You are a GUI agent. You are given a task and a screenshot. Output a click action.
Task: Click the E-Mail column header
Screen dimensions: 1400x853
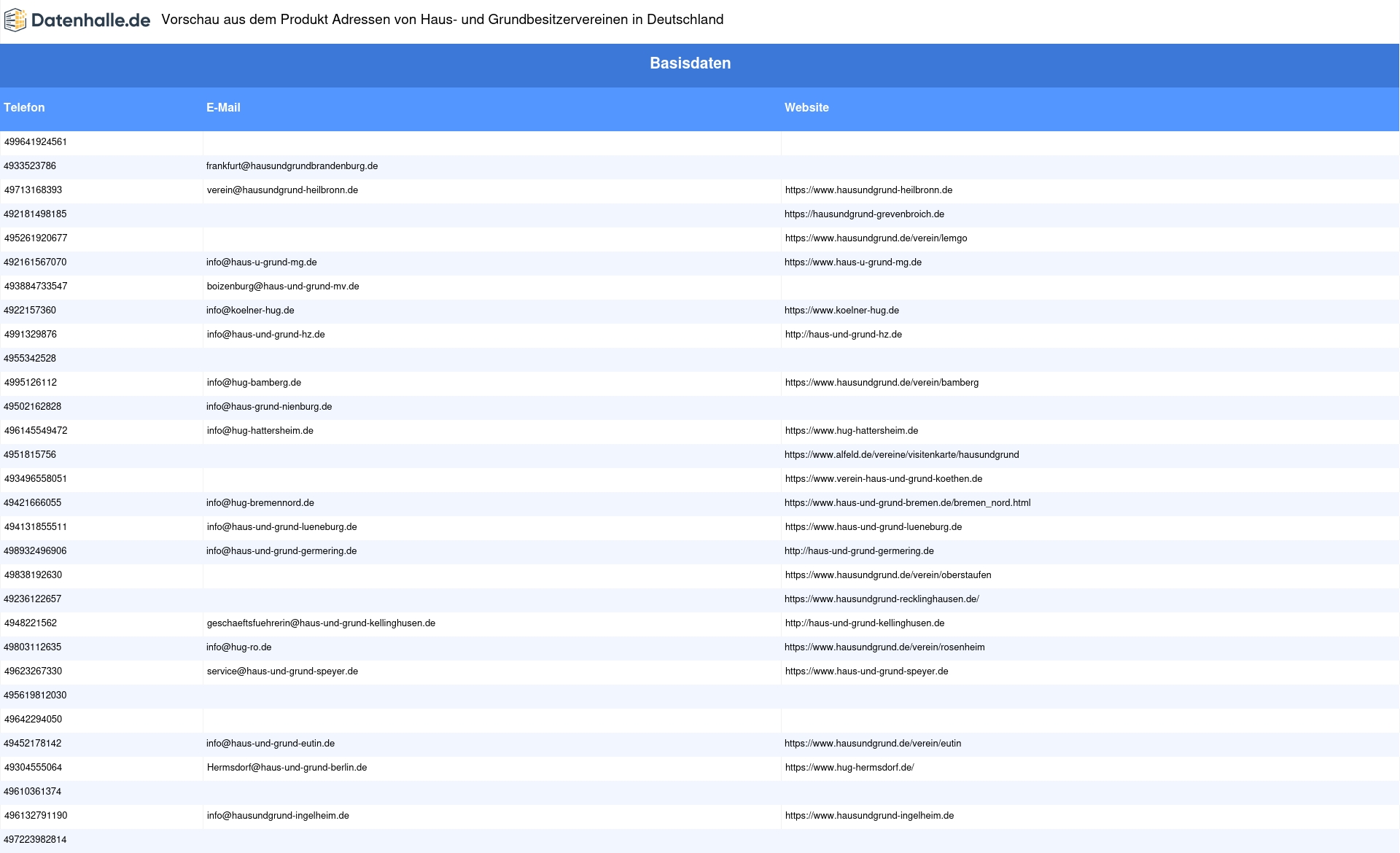coord(223,107)
